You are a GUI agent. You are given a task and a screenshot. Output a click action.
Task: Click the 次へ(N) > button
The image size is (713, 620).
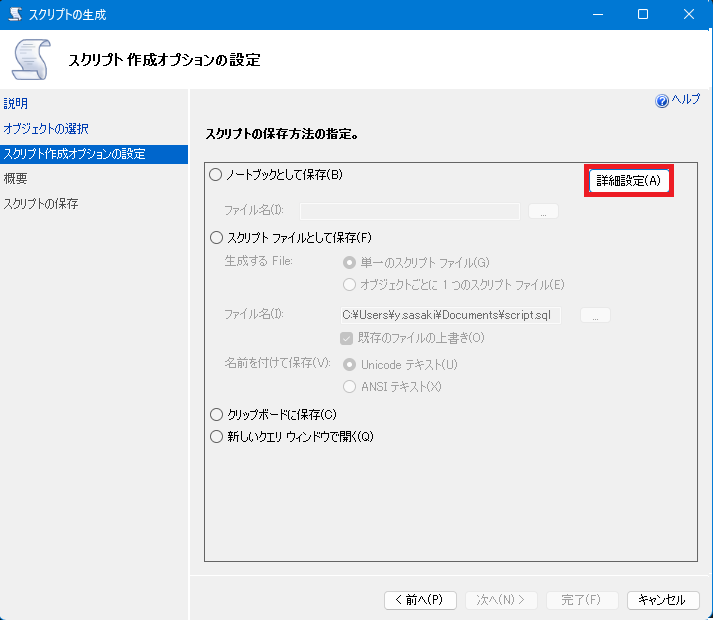pos(501,600)
